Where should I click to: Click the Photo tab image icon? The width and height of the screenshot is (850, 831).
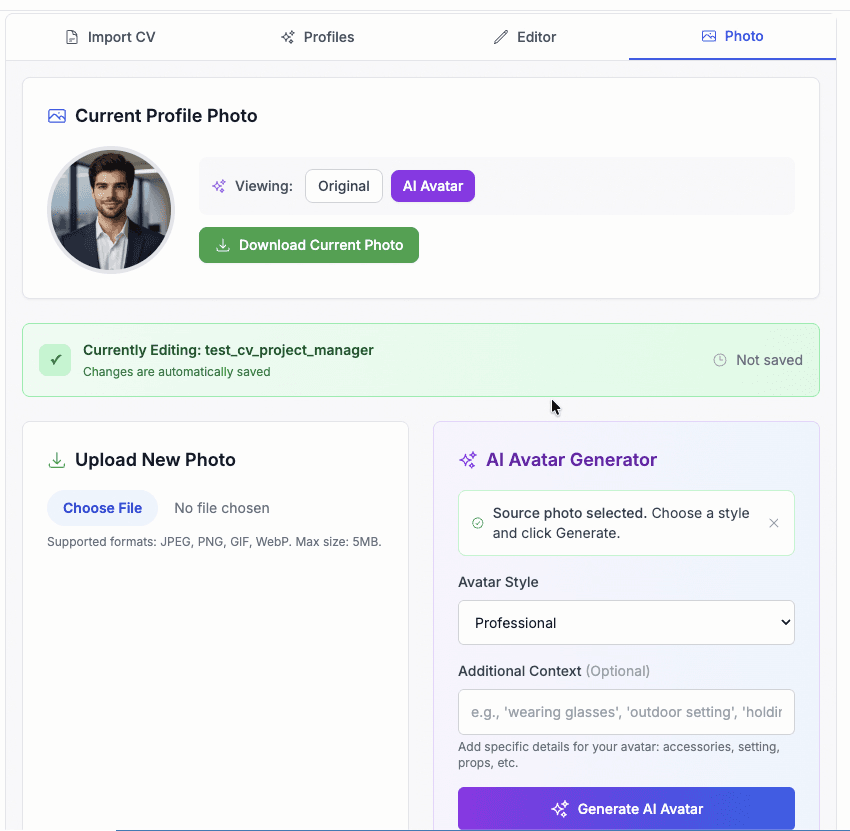click(709, 36)
